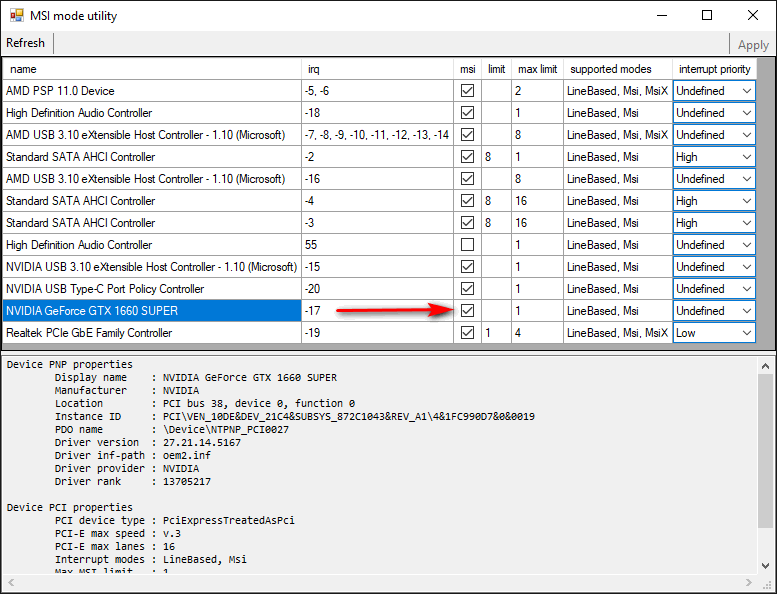Toggle msi checkbox for AMD USB controller irq -16
The height and width of the screenshot is (594, 777).
click(467, 178)
